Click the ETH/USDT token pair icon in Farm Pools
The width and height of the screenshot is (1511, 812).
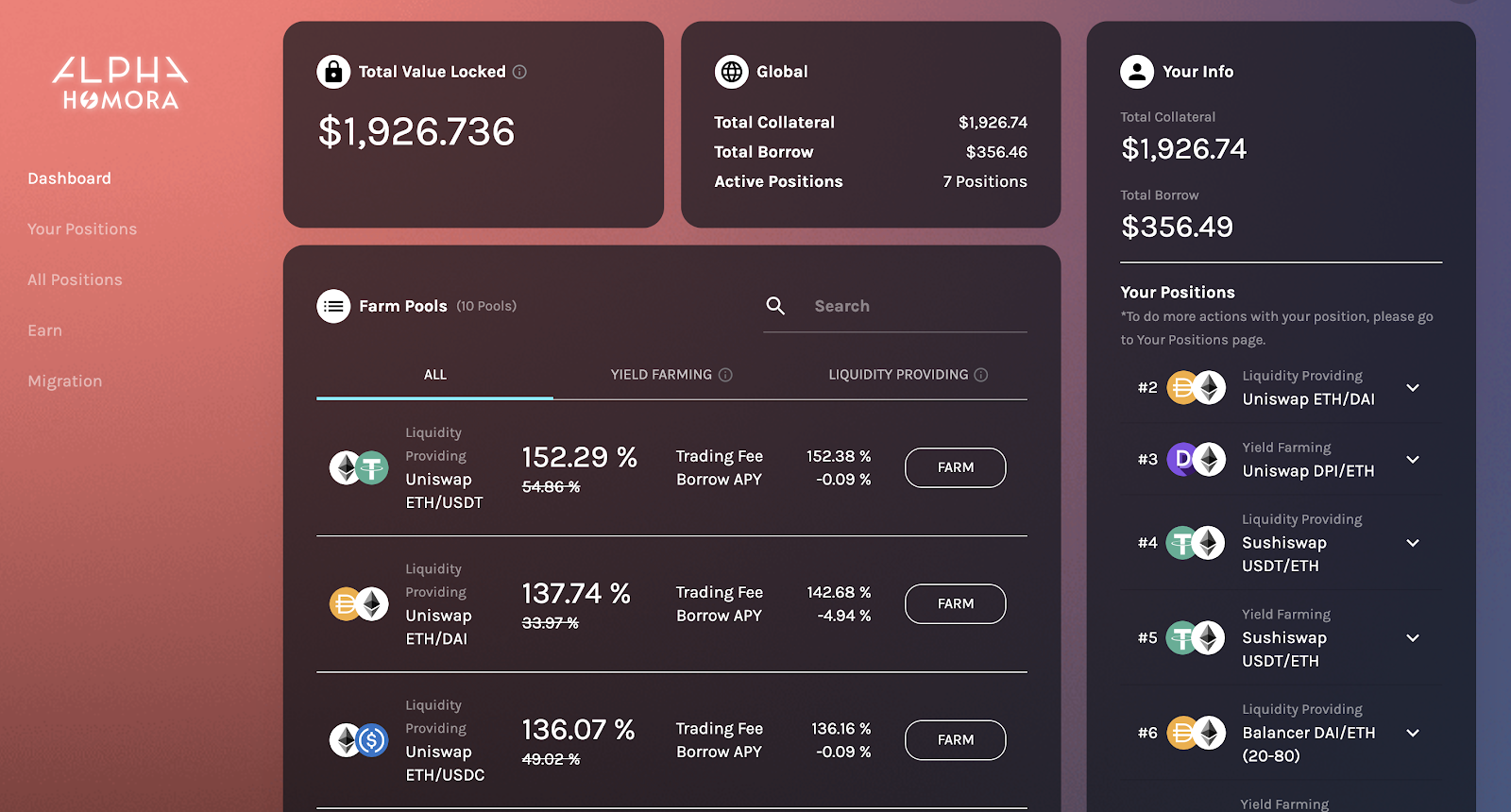point(359,467)
